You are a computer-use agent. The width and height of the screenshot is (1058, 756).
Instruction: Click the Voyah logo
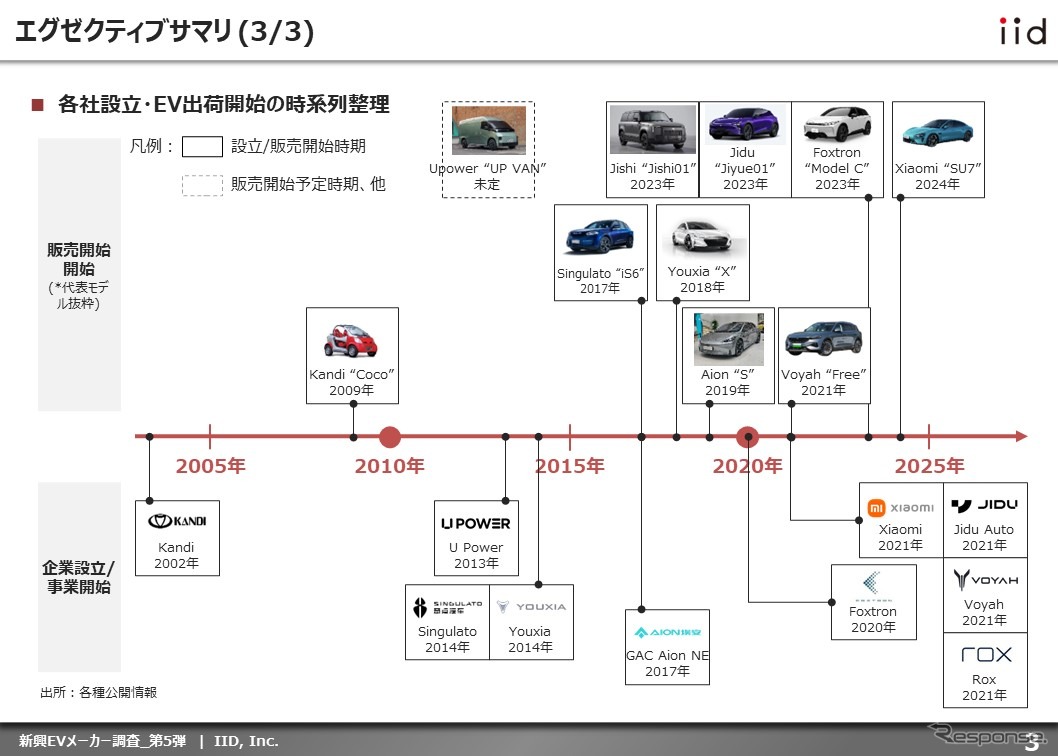pyautogui.click(x=985, y=580)
